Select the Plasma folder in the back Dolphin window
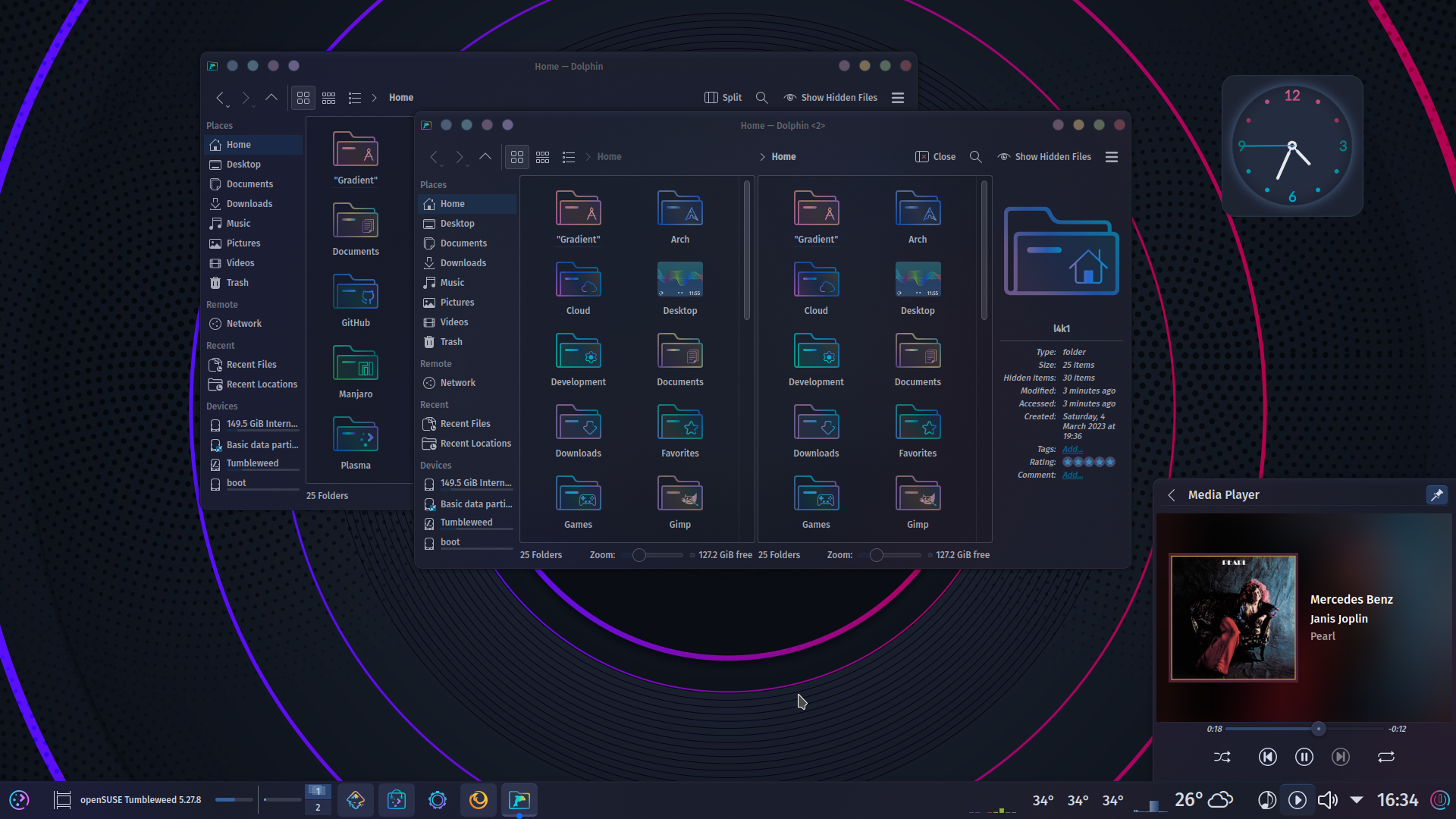The width and height of the screenshot is (1456, 819). [x=356, y=444]
